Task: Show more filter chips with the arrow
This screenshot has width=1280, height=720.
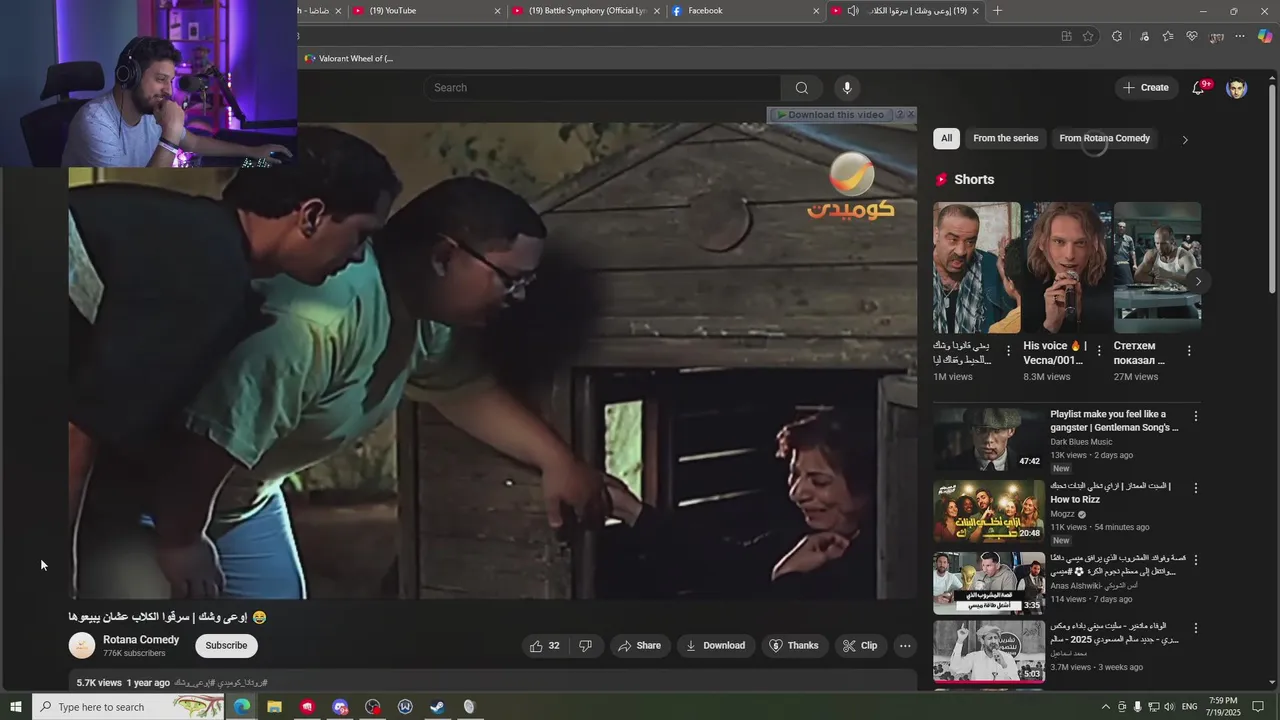Action: pos(1185,140)
